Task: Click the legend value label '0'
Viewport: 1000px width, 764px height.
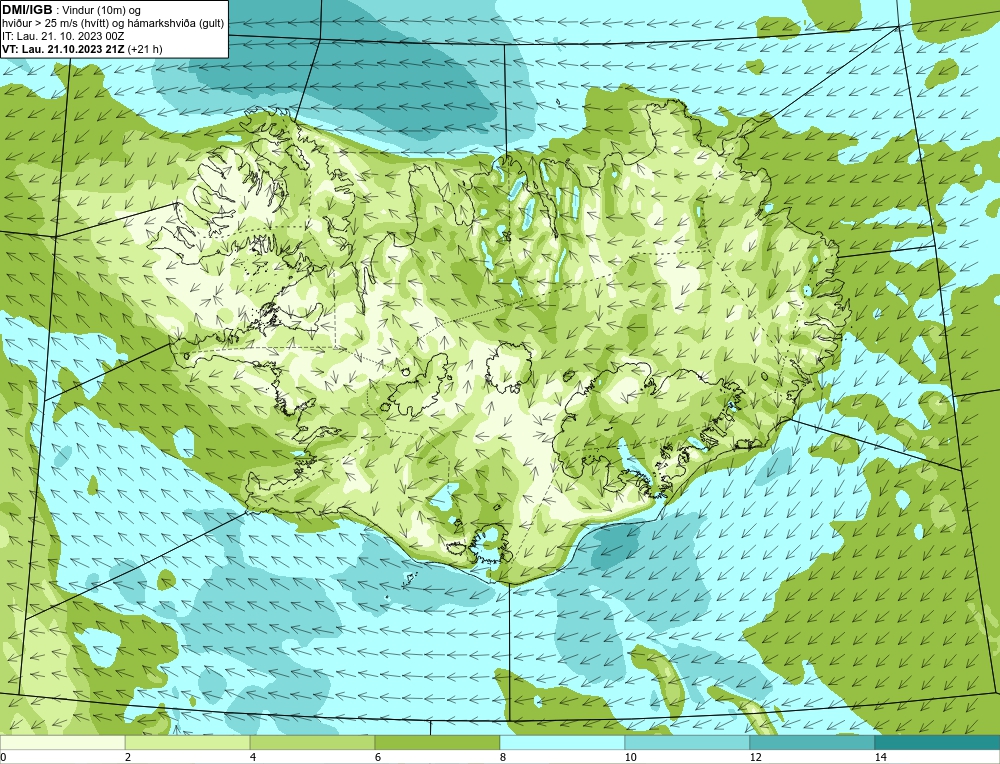Action: 4,758
